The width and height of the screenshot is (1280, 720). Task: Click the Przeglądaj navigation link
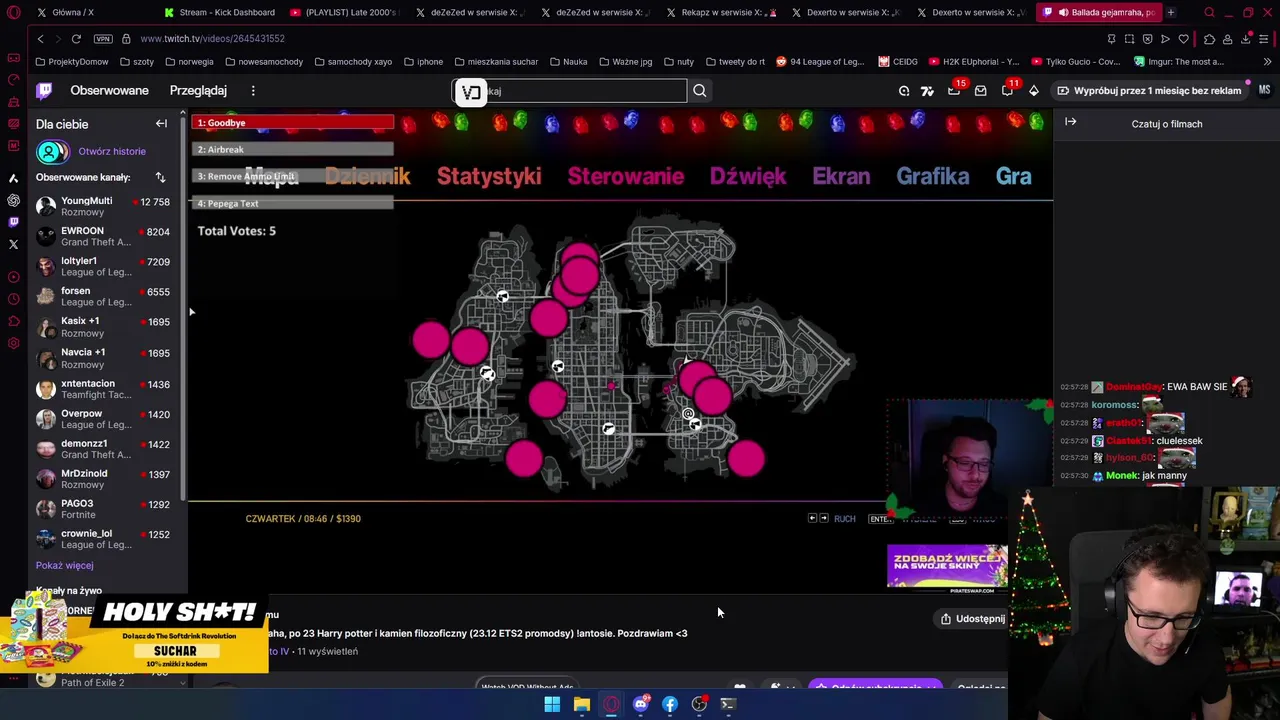click(198, 91)
